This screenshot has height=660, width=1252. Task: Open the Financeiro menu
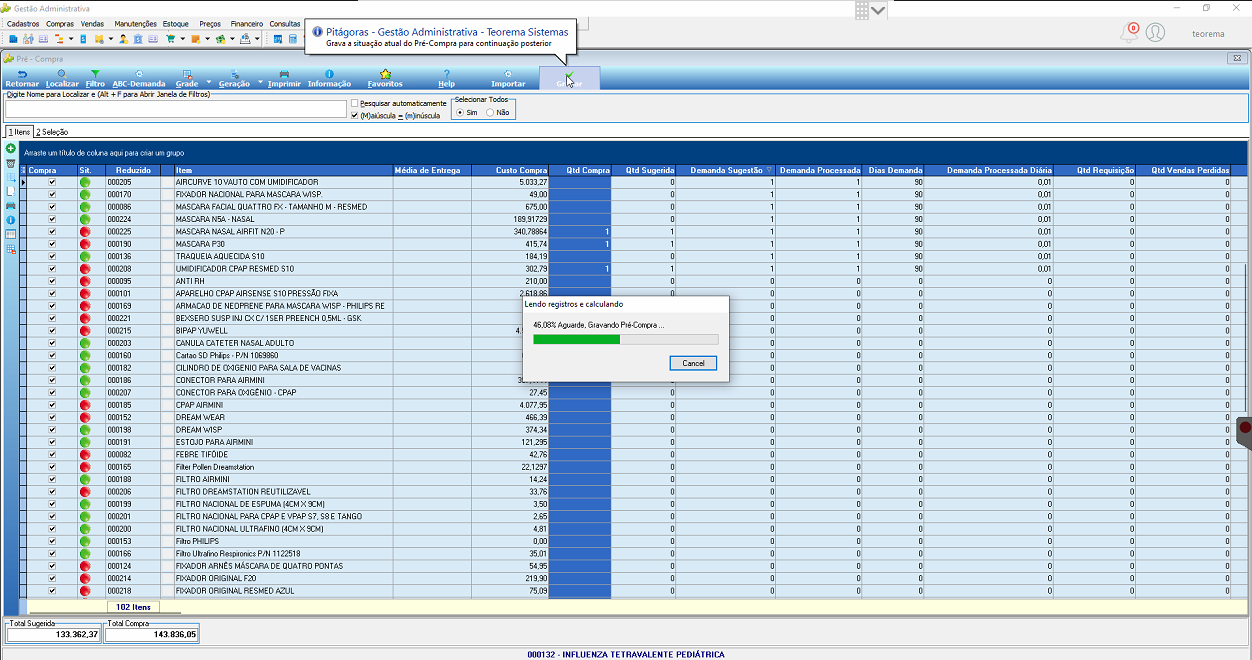coord(246,23)
